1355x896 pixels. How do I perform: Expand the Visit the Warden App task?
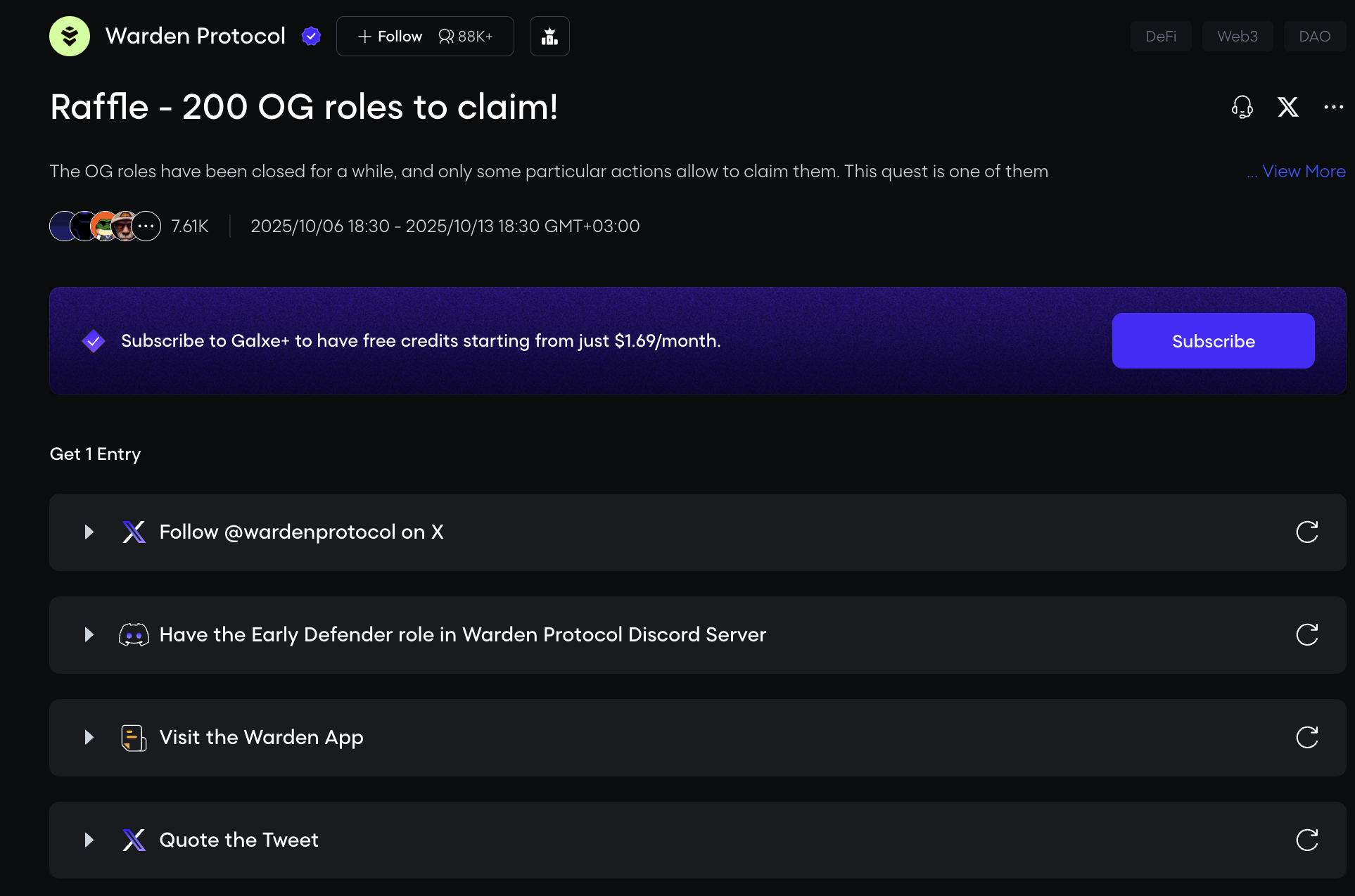tap(89, 738)
